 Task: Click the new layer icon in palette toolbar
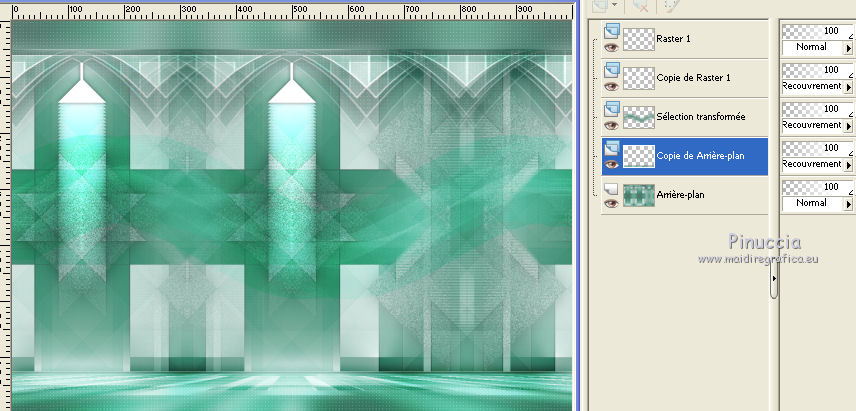[601, 5]
